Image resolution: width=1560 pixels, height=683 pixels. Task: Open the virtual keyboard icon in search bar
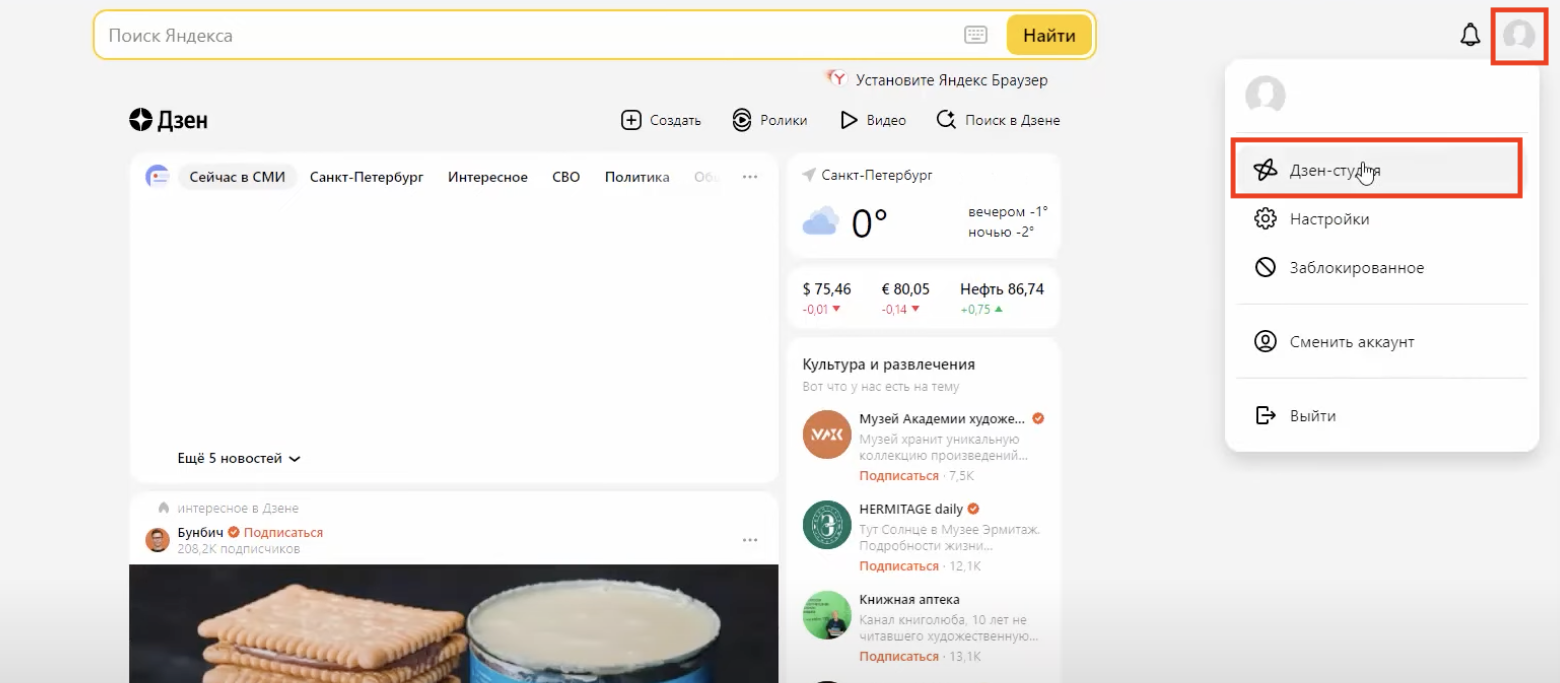pos(975,36)
